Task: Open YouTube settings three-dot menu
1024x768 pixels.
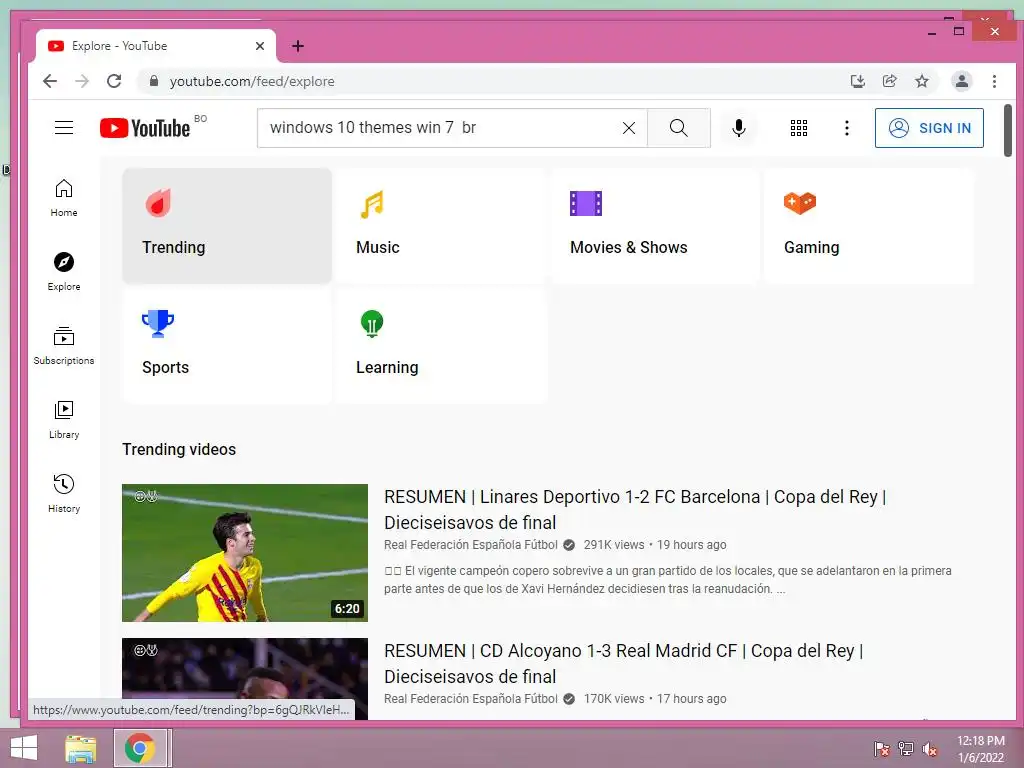Action: point(846,128)
